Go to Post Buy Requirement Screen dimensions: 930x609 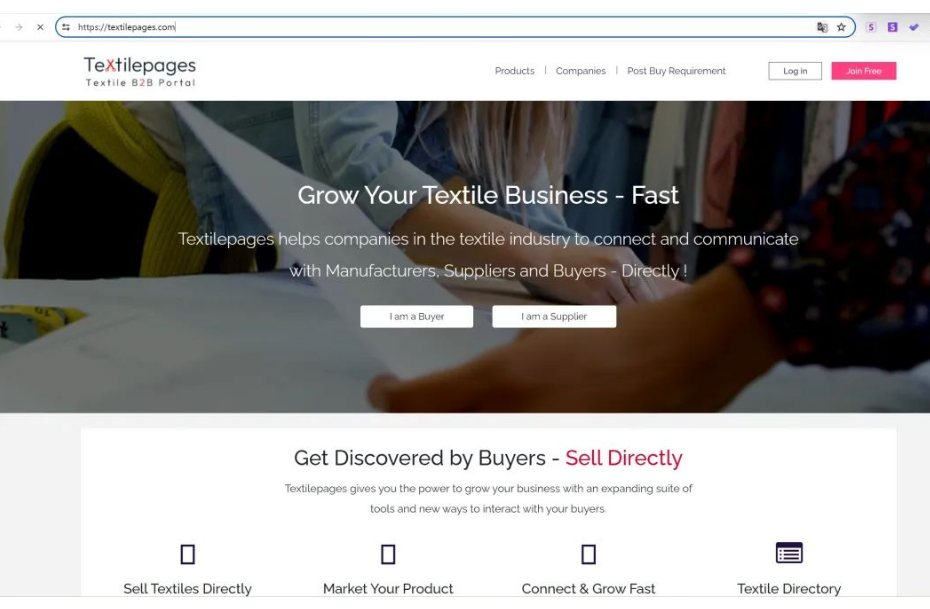pos(676,71)
